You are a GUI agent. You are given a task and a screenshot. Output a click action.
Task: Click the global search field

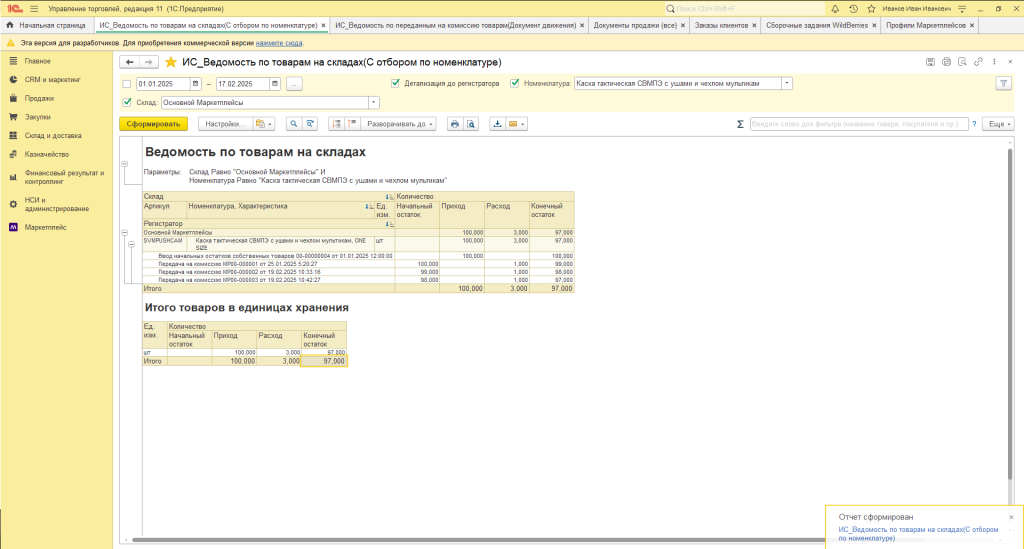[744, 8]
